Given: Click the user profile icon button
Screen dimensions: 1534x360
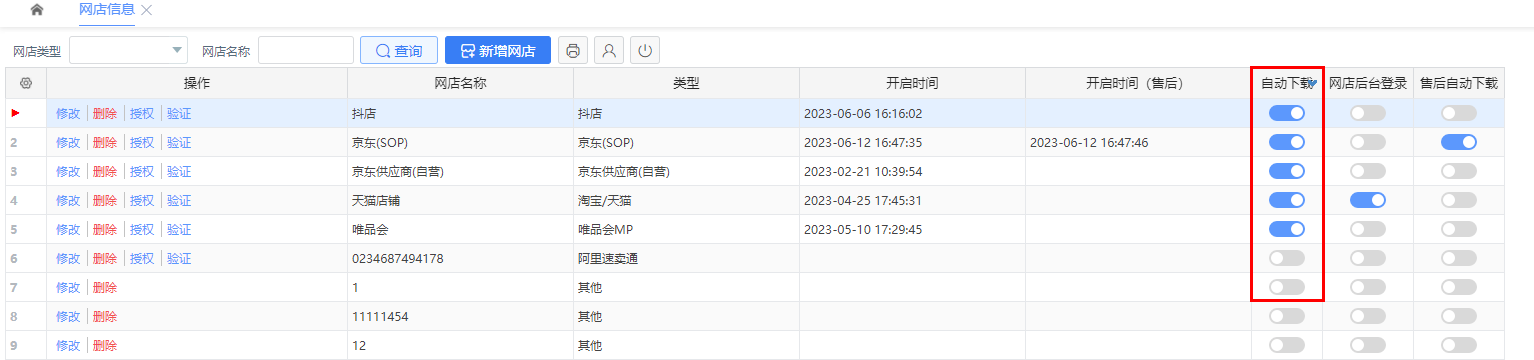Looking at the screenshot, I should 609,50.
